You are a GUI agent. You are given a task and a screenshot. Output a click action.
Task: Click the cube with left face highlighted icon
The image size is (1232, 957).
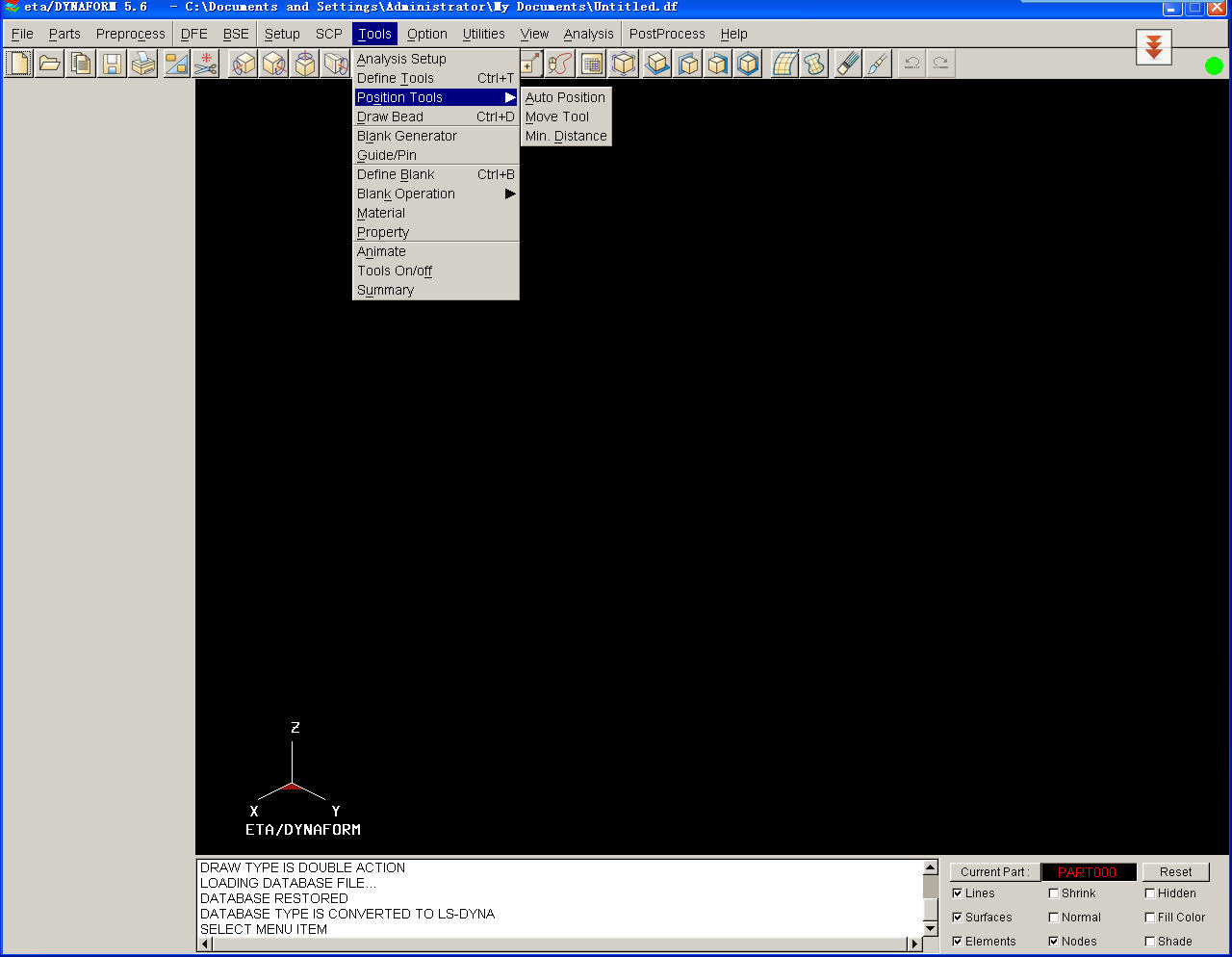click(688, 65)
